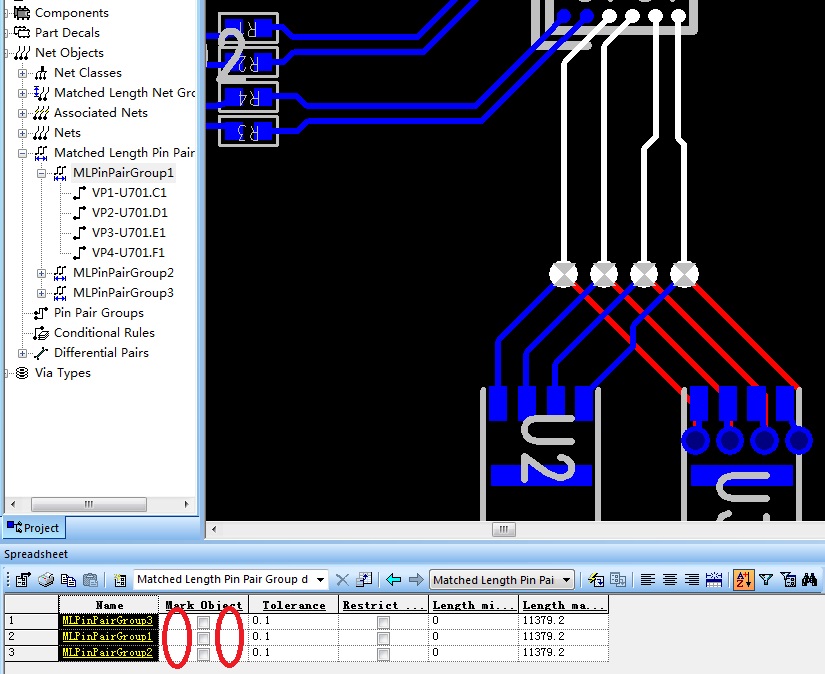Select Net Objects in the tree
Screen dimensions: 825x674
(69, 53)
